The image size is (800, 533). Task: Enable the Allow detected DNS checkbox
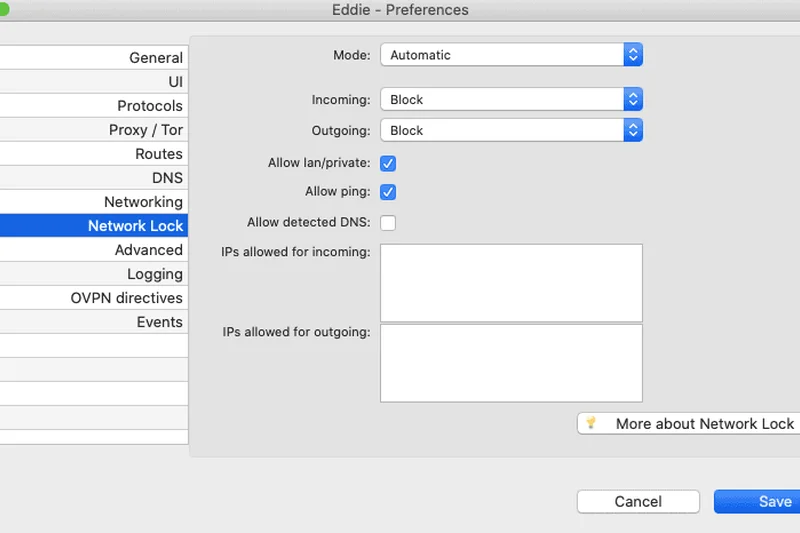(x=388, y=222)
